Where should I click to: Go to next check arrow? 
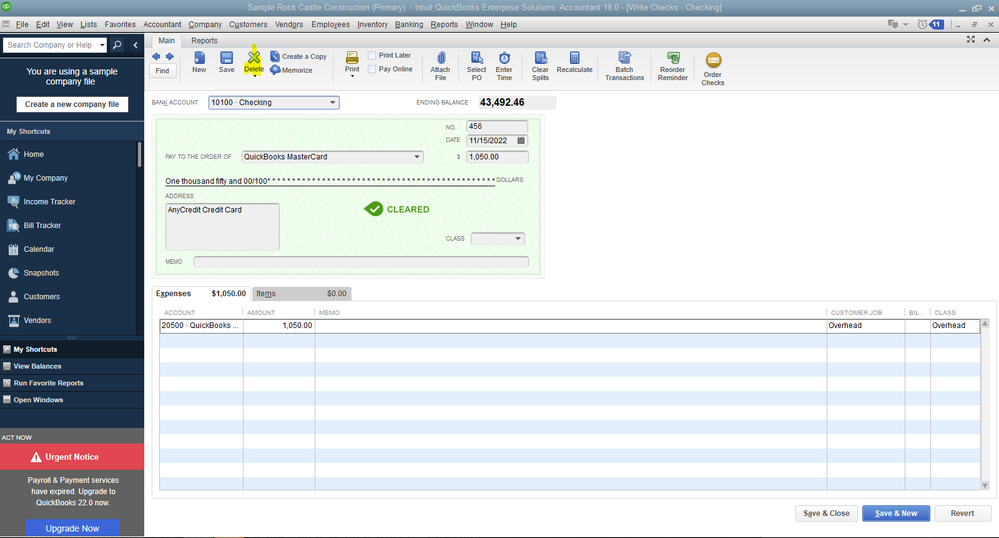coord(169,57)
